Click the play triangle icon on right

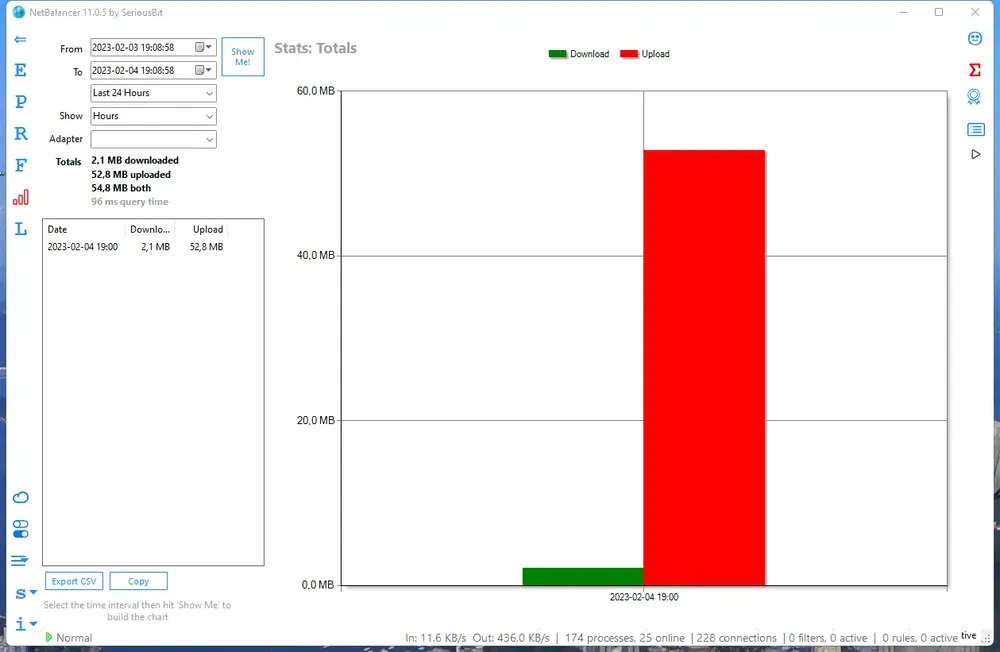(976, 154)
